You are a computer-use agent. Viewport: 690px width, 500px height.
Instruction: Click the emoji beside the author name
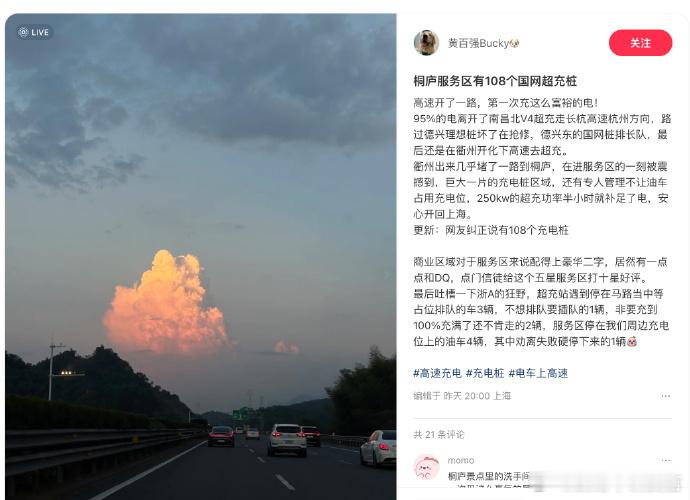tap(514, 43)
